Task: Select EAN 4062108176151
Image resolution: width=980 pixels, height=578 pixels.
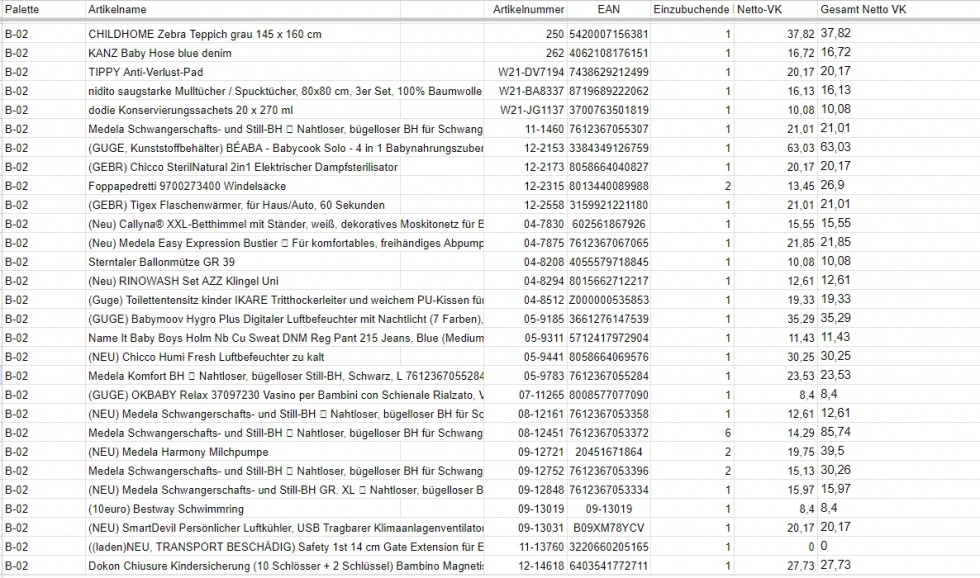Action: (609, 53)
